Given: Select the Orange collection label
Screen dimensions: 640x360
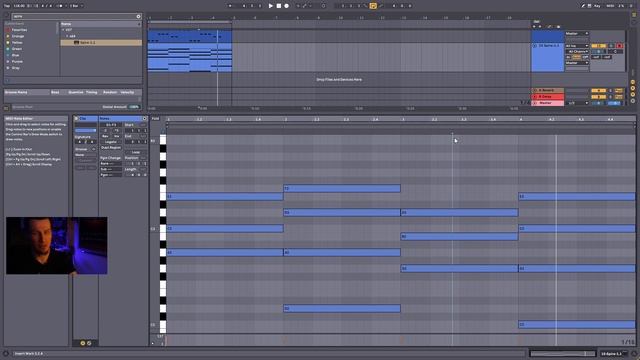Looking at the screenshot, I should pos(18,36).
